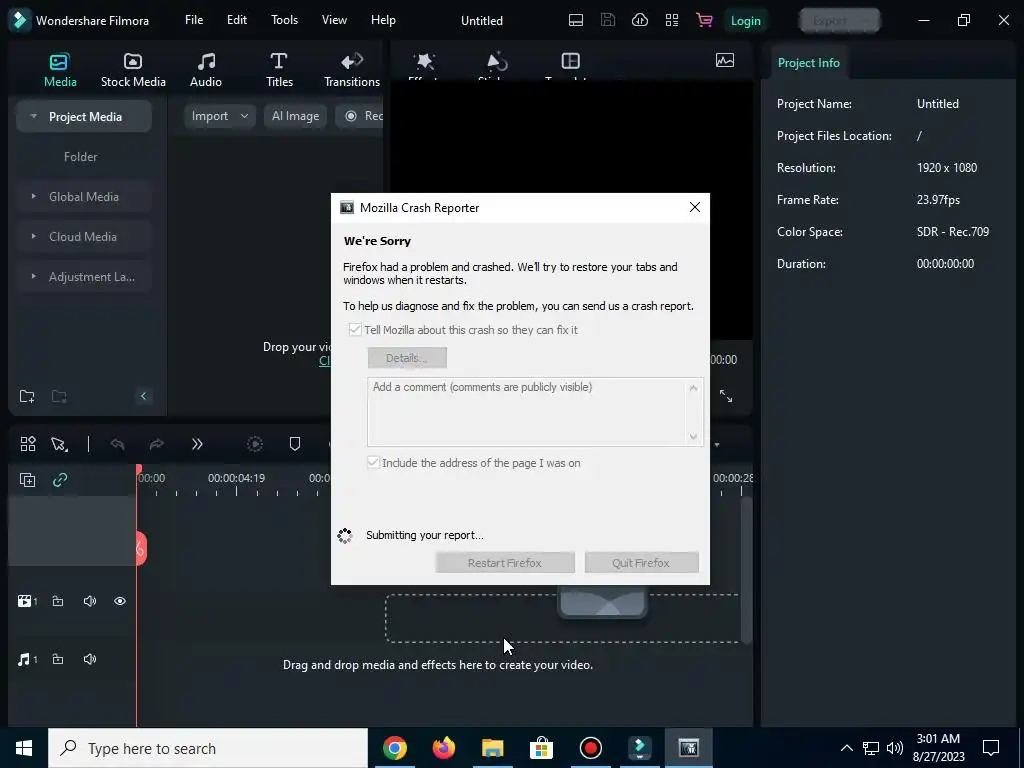
Task: Click the apps grid icon in title bar
Action: pyautogui.click(x=671, y=20)
